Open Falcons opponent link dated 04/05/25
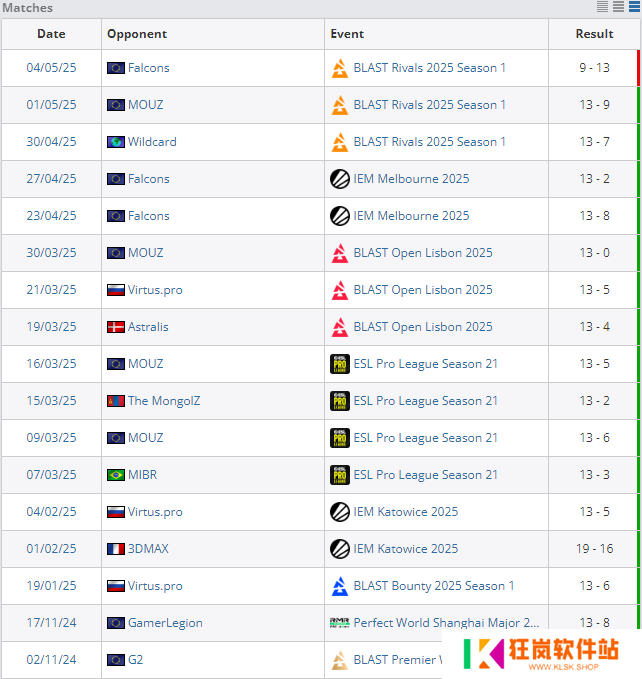Screen dimensions: 642x679 click(148, 68)
